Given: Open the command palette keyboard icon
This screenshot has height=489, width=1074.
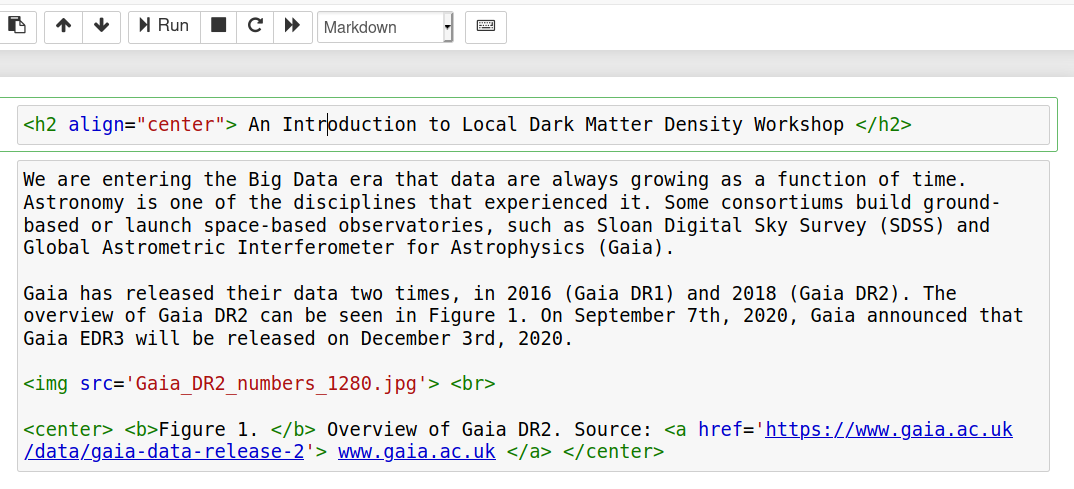Looking at the screenshot, I should [x=486, y=27].
